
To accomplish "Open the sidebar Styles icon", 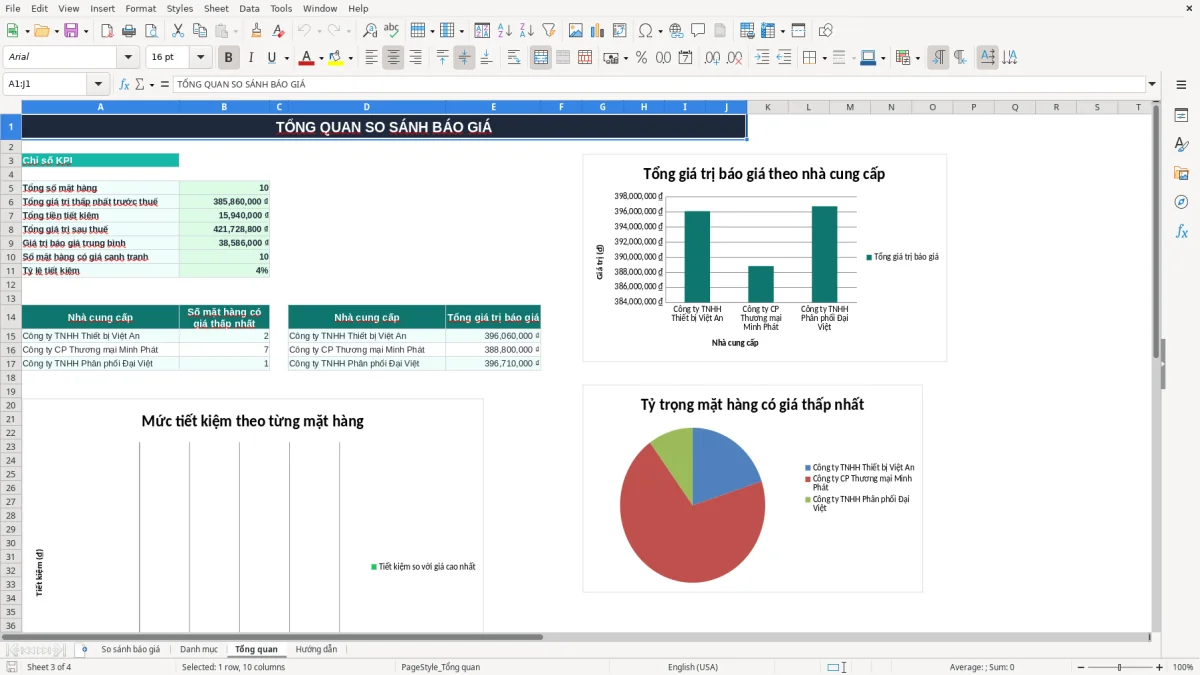I will (x=1181, y=144).
